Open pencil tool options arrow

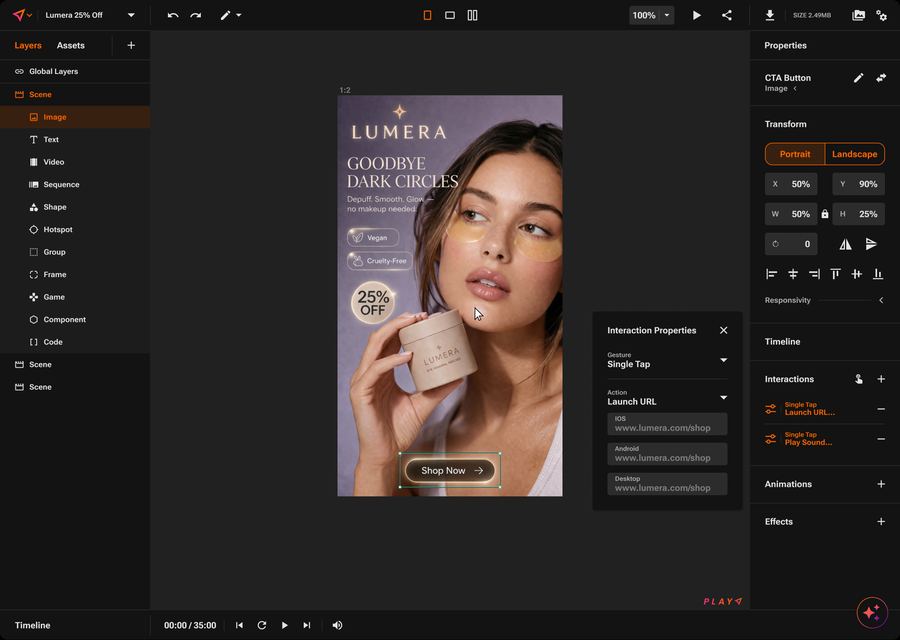click(x=239, y=15)
